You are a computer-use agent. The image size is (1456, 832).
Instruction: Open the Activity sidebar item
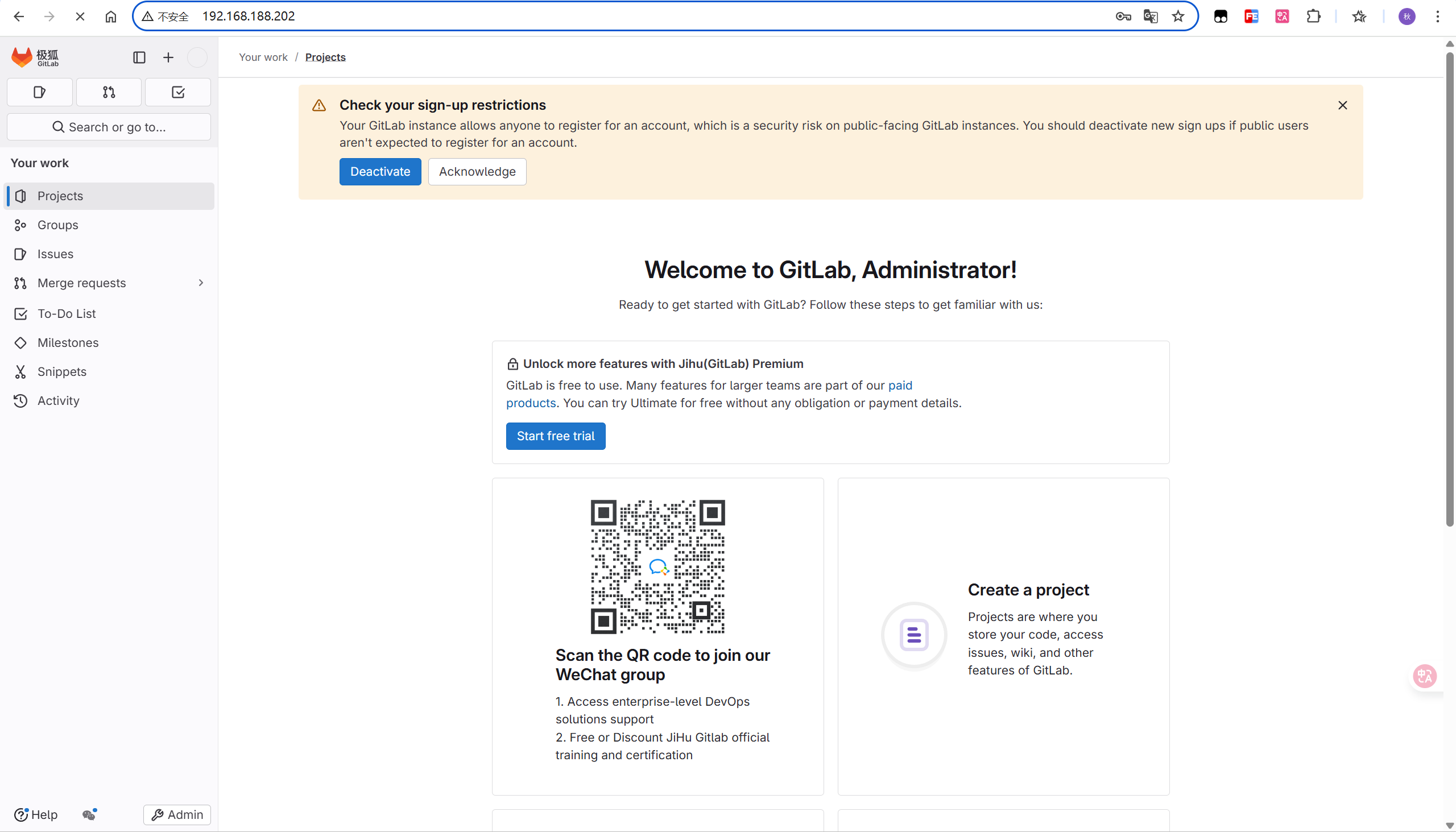[58, 400]
